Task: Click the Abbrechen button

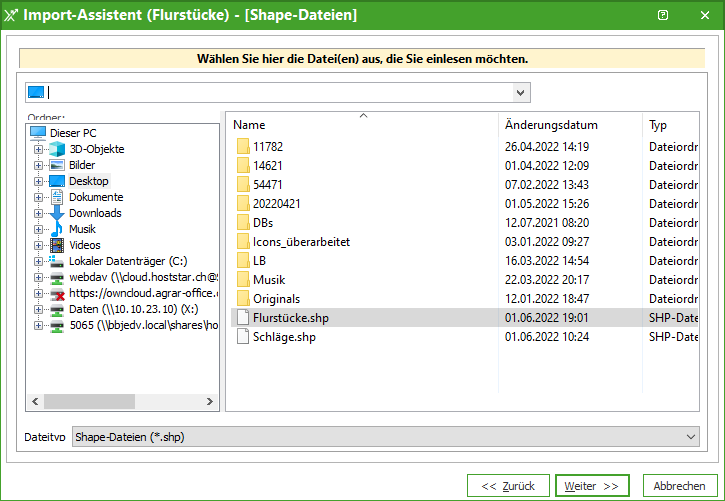Action: [x=680, y=486]
